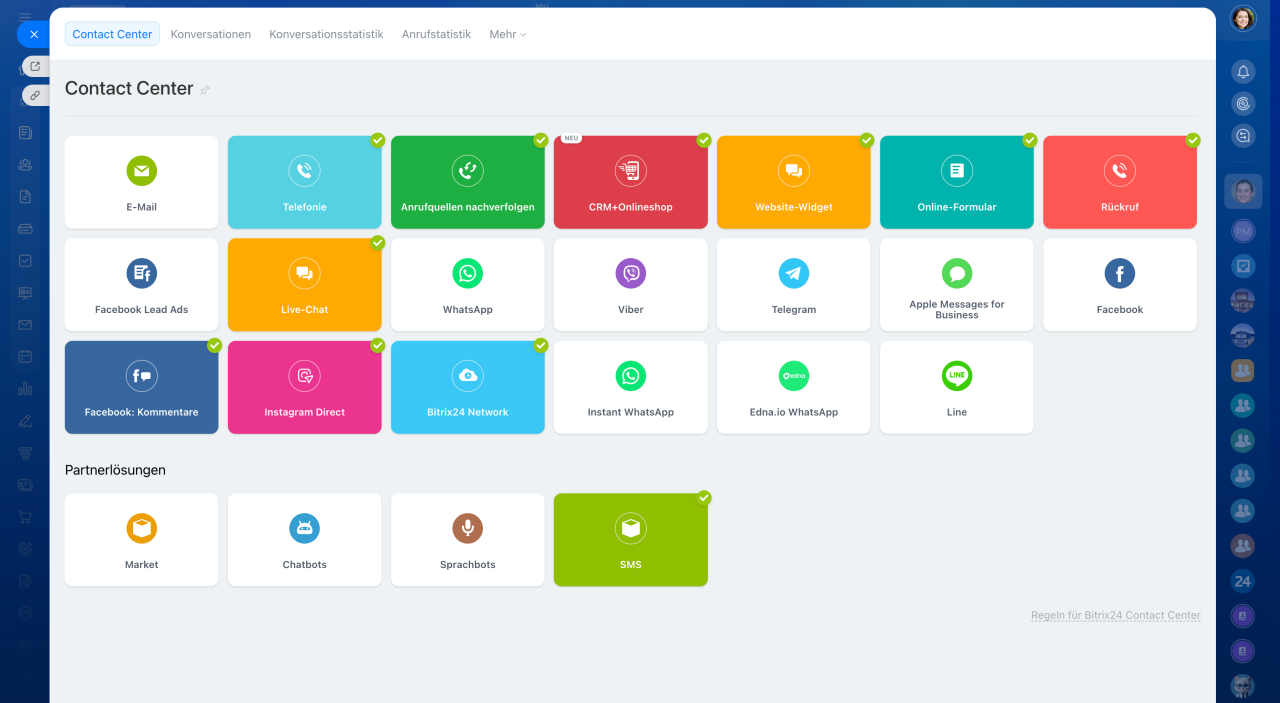1280x703 pixels.
Task: Open the user profile avatar
Action: point(1243,19)
